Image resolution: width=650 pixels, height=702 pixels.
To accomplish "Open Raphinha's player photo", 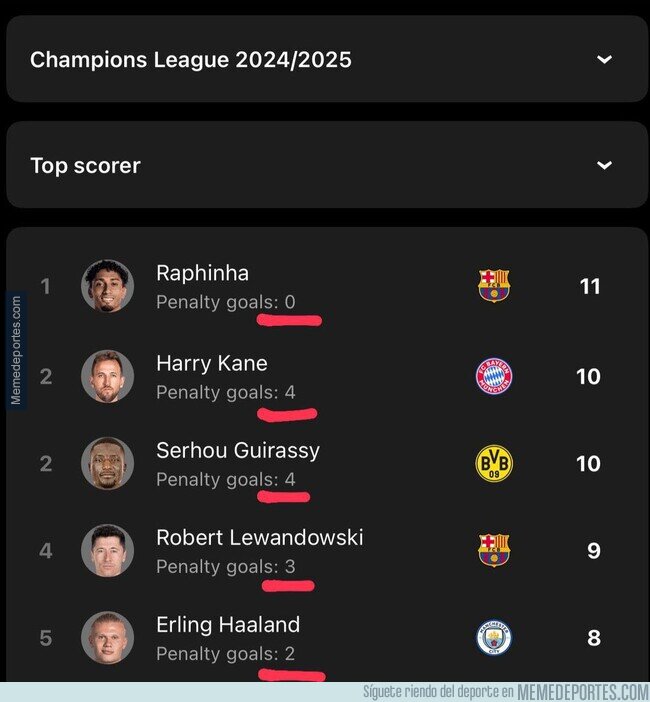I will coord(107,286).
